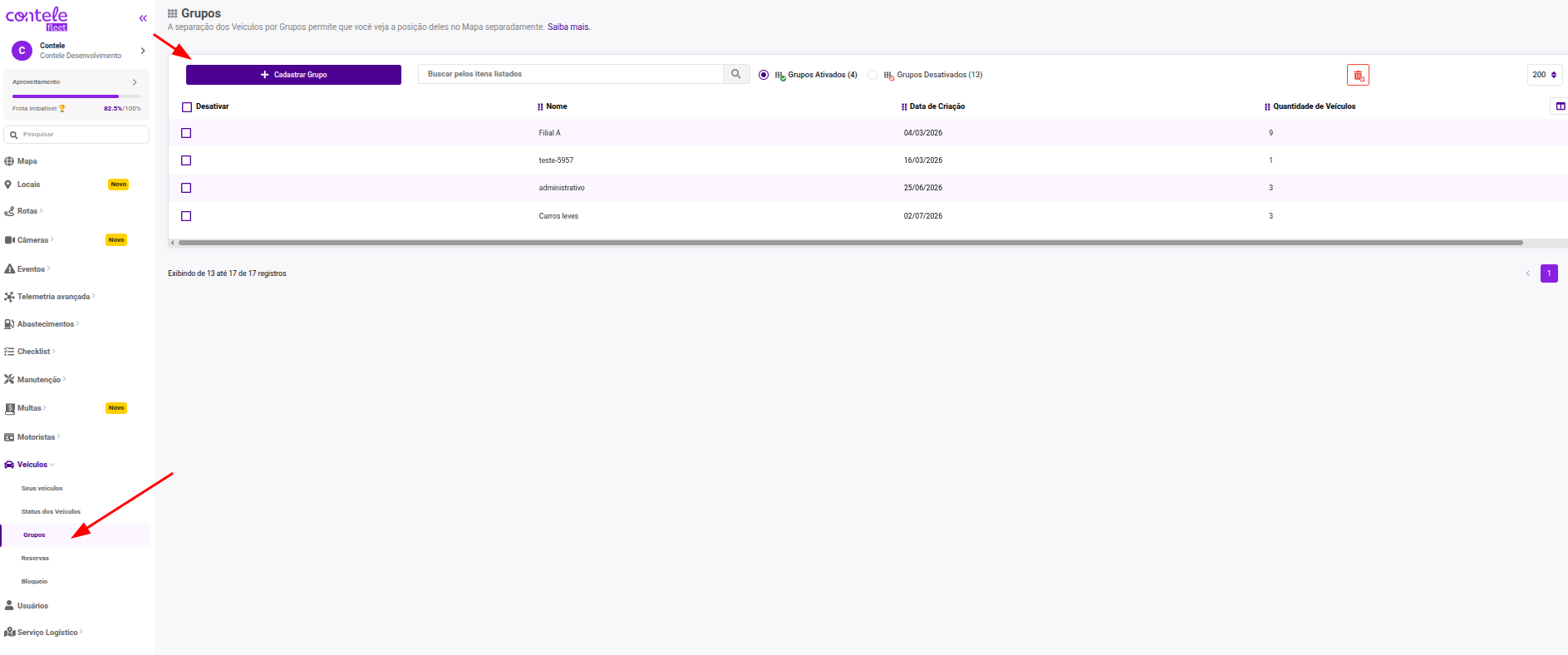
Task: Go to page 1 in pagination
Action: 1549,273
